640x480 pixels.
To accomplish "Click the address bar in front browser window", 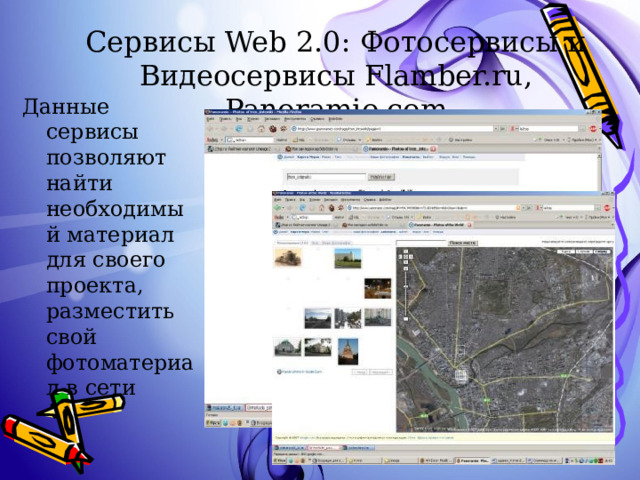I will coord(433,208).
